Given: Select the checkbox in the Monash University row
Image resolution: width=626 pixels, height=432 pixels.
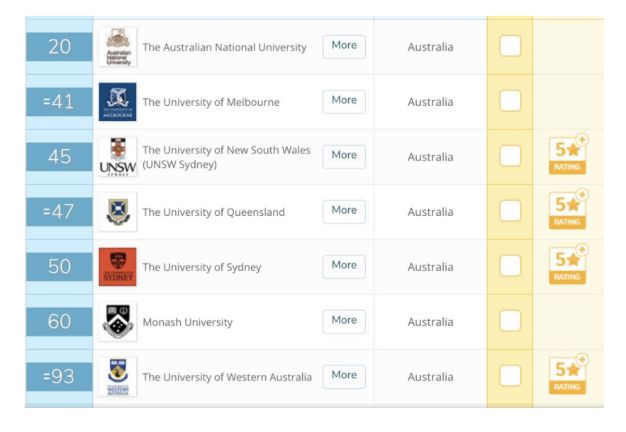Looking at the screenshot, I should tap(510, 321).
